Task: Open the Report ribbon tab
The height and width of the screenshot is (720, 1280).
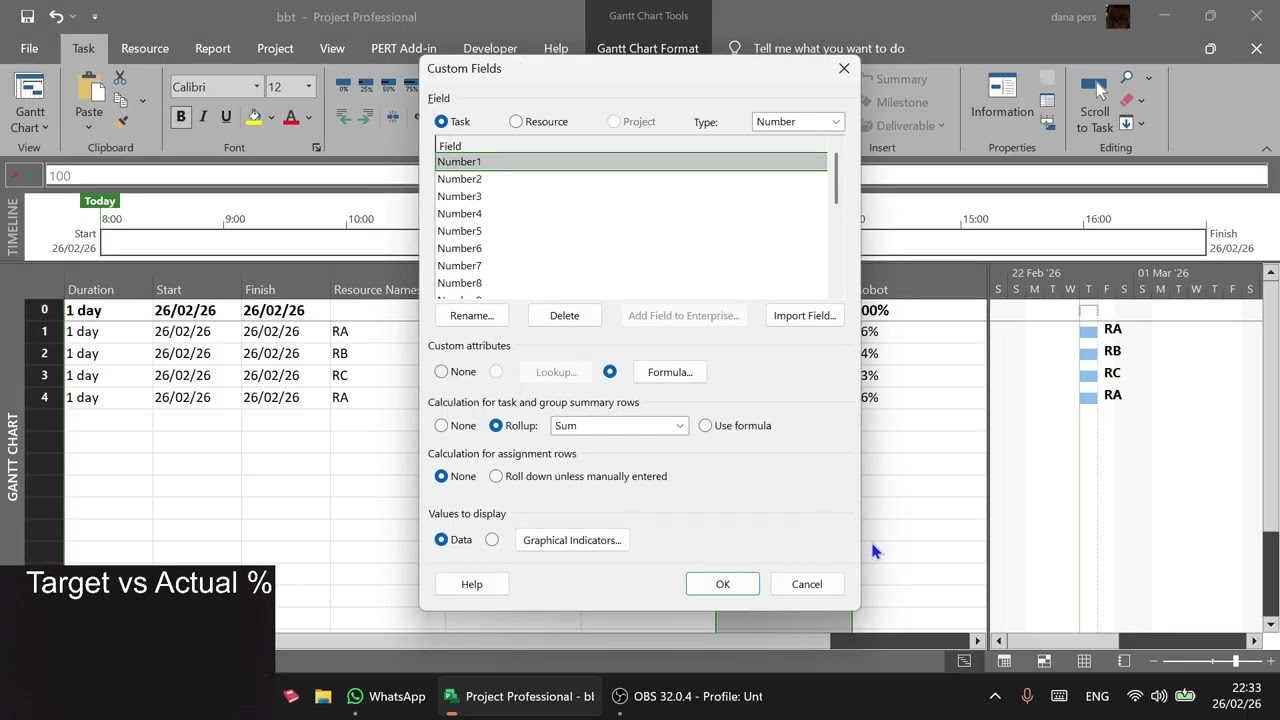Action: [213, 48]
